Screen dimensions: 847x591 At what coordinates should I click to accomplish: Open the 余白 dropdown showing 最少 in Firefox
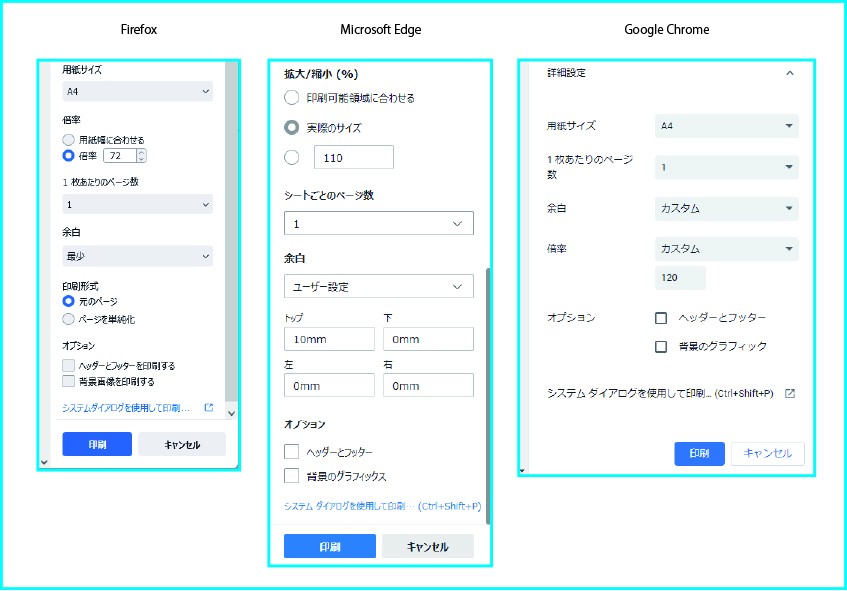tap(137, 256)
